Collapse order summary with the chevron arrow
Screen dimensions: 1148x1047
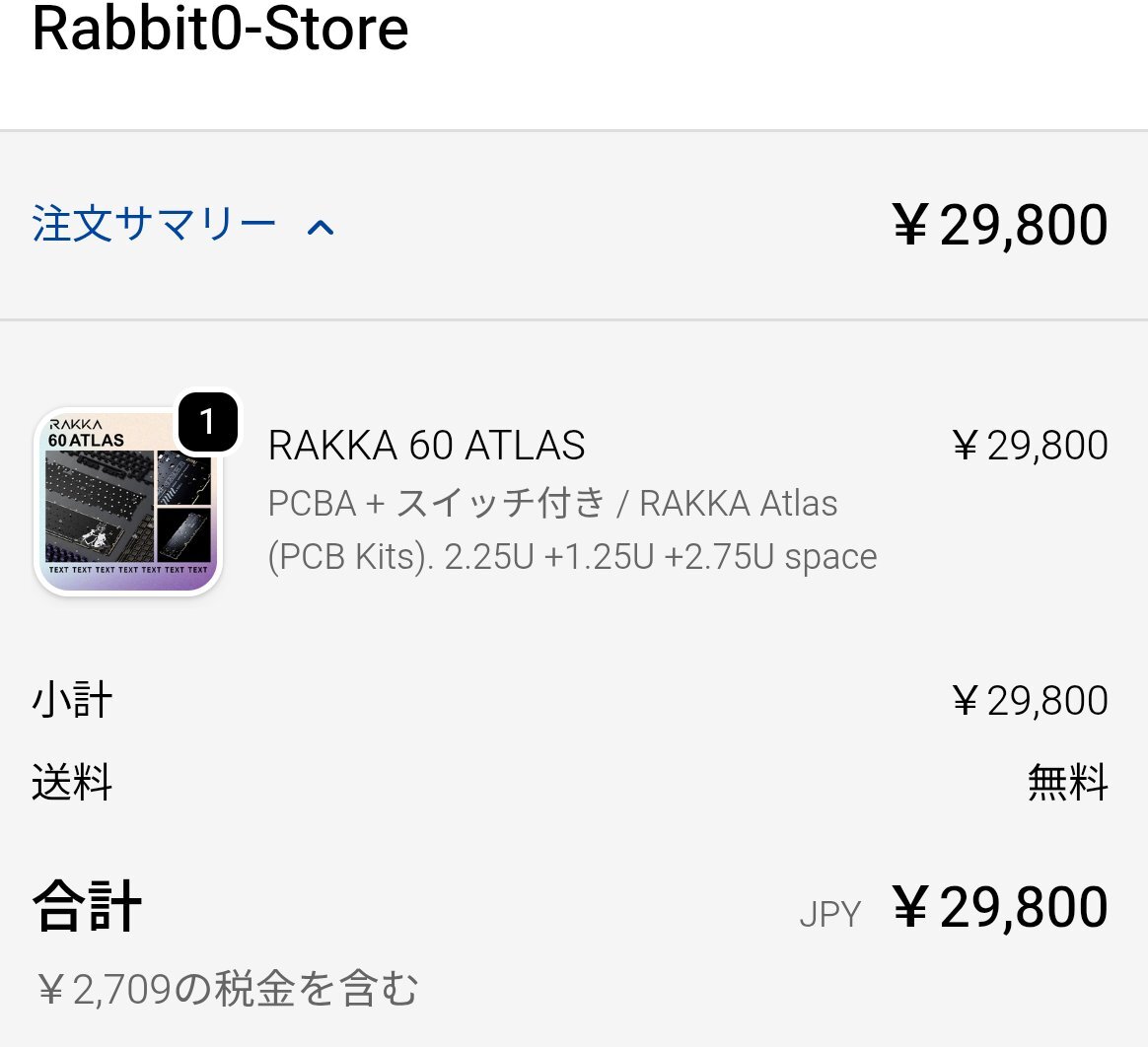click(x=321, y=229)
